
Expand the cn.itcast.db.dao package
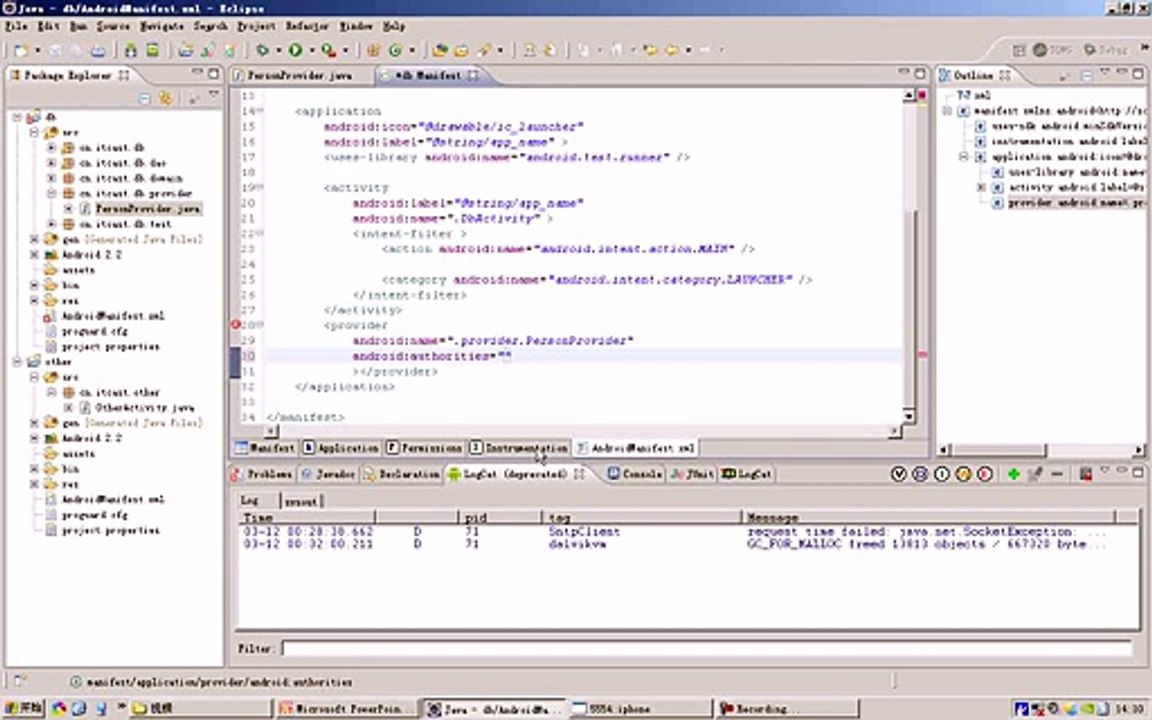click(51, 162)
